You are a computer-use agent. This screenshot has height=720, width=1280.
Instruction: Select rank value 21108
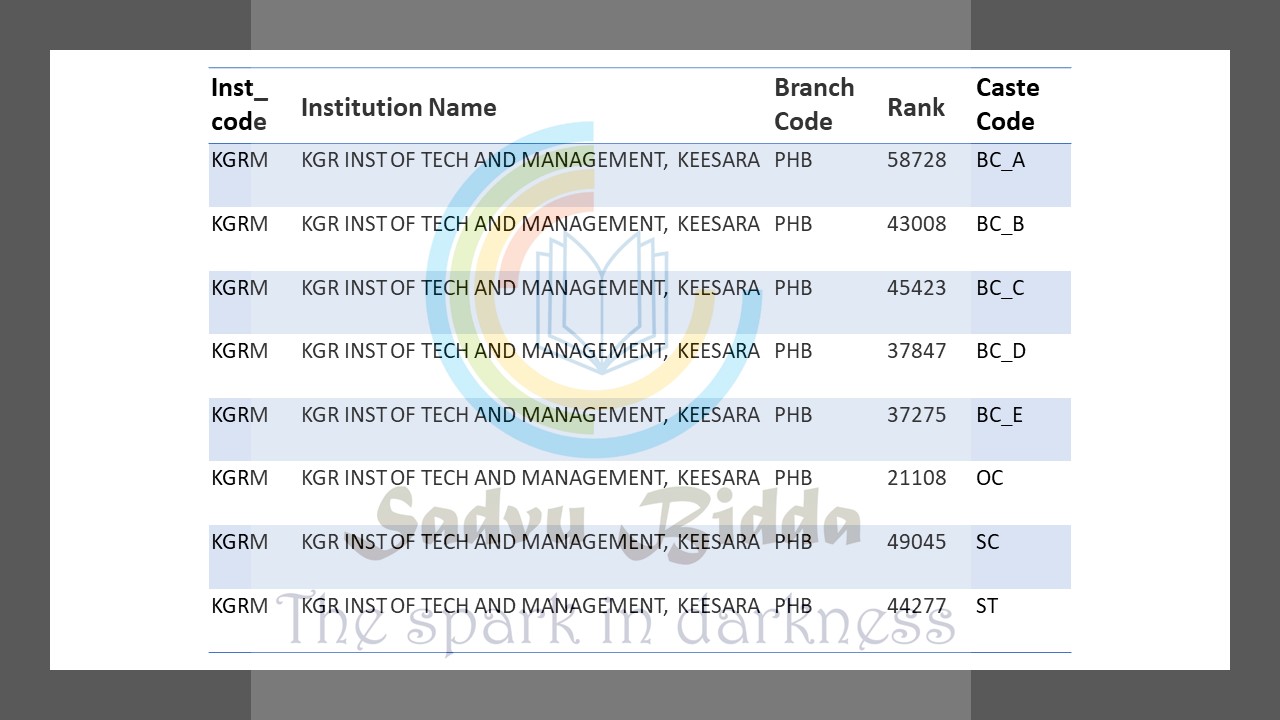click(916, 478)
